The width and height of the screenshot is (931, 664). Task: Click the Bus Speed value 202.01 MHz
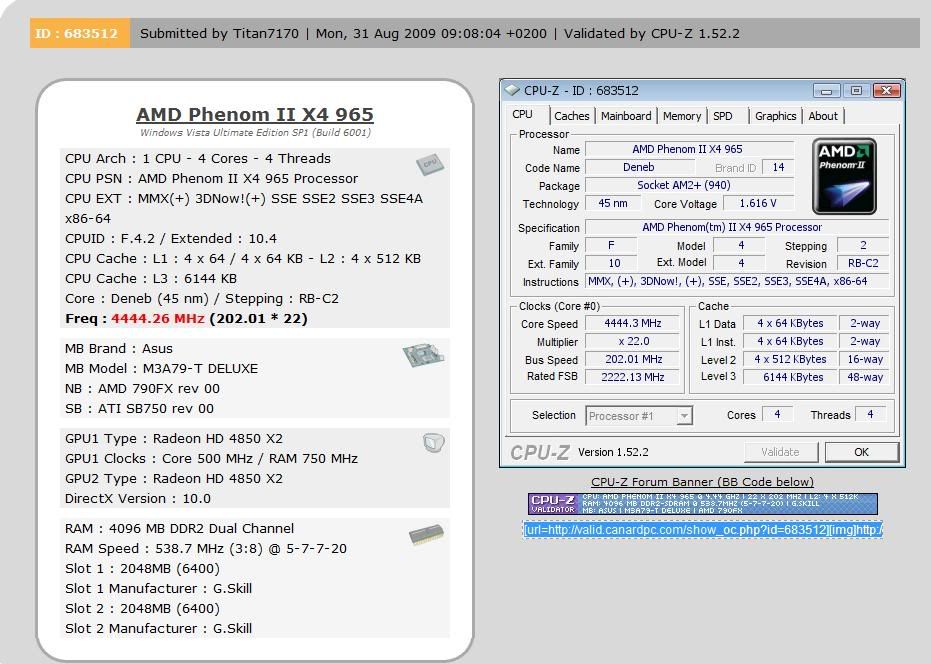(x=632, y=359)
